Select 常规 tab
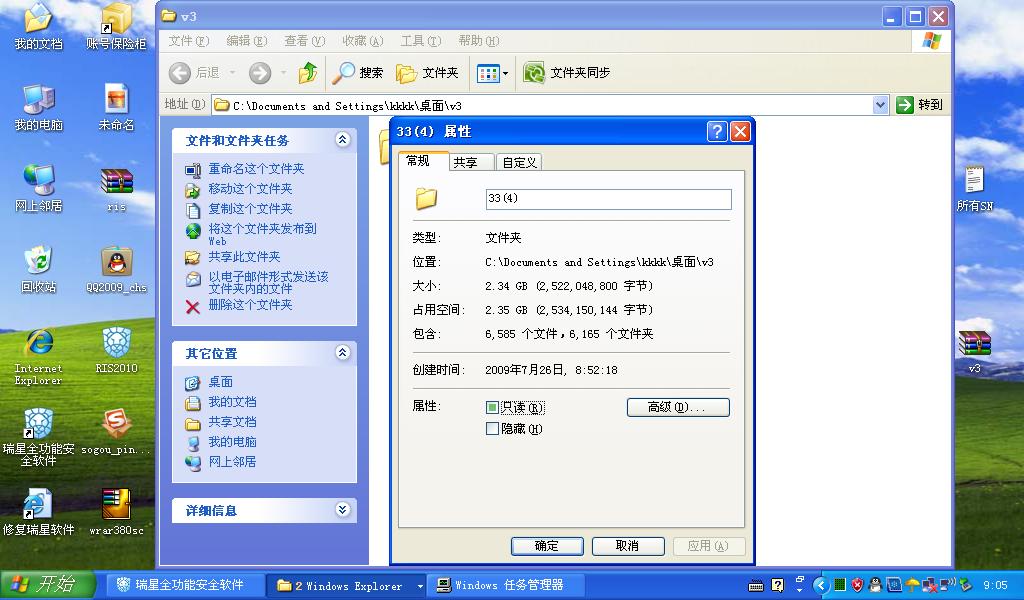1024x600 pixels. pos(423,161)
